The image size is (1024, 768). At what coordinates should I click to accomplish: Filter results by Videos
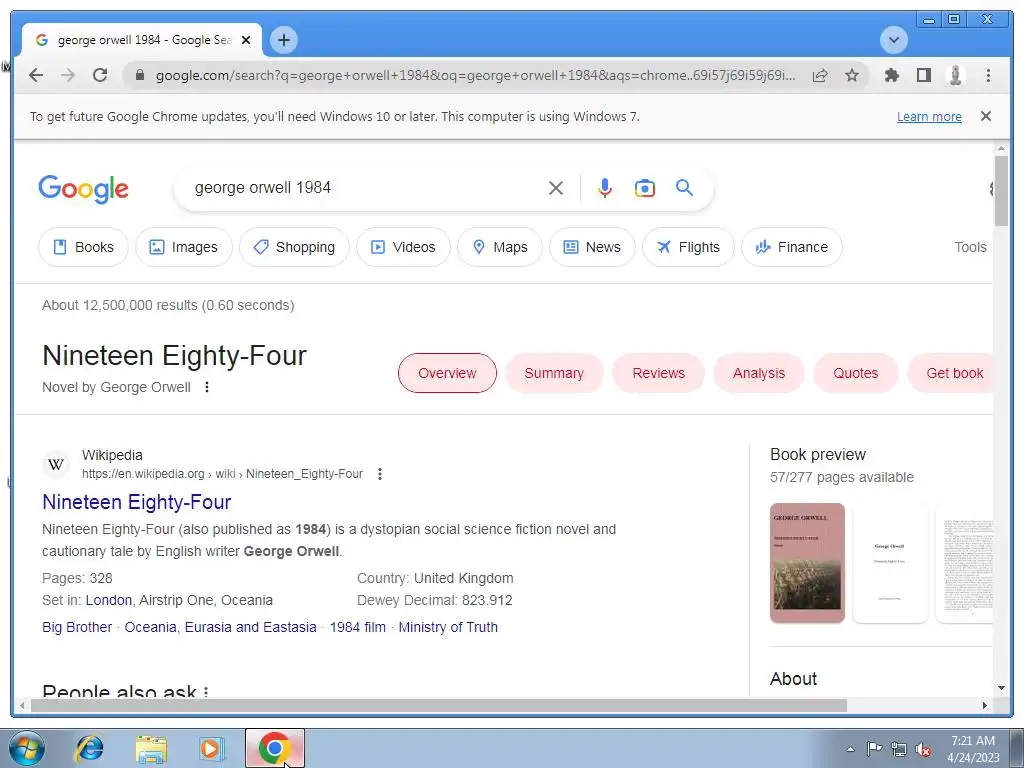[403, 247]
